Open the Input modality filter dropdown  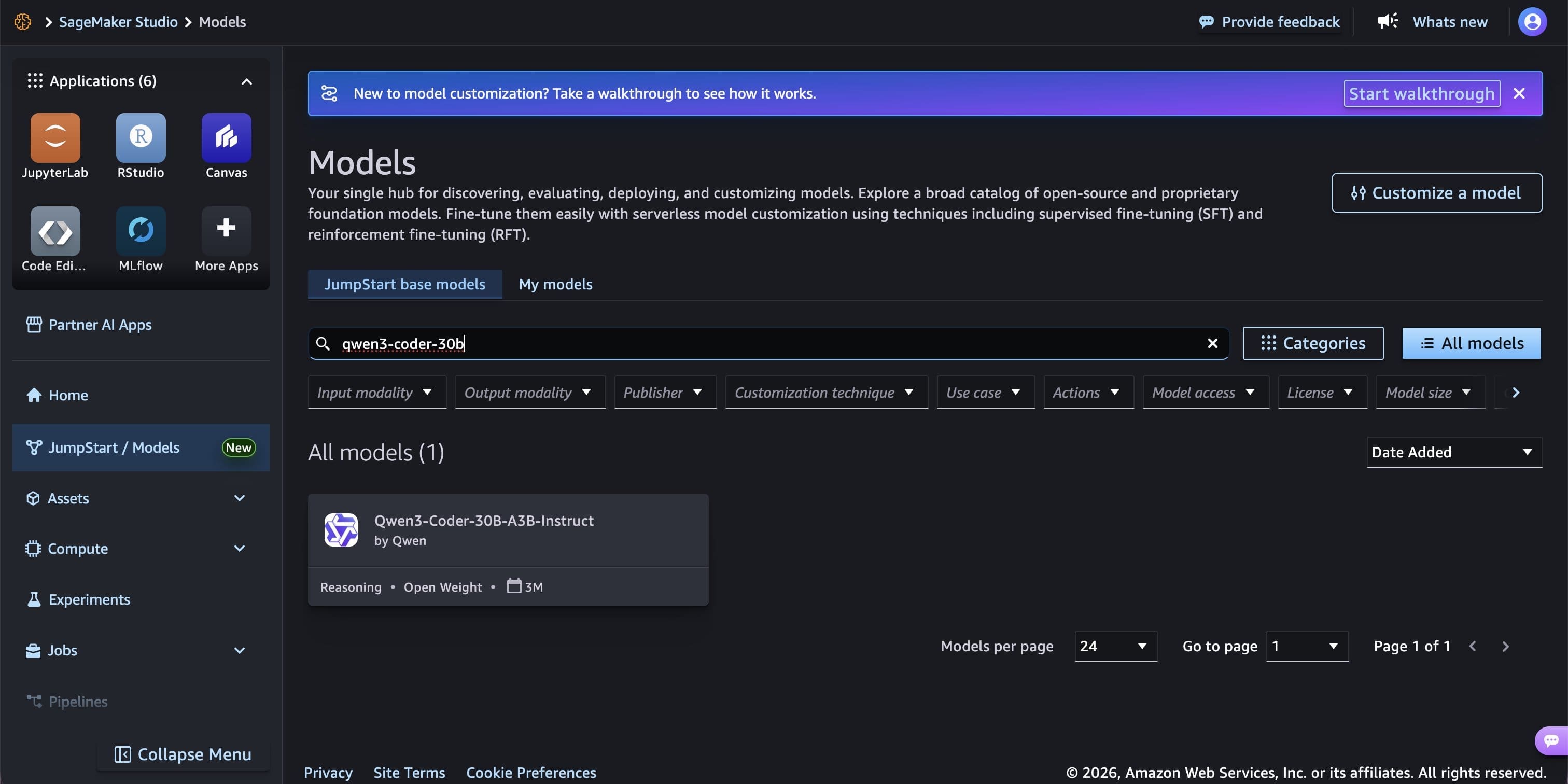[377, 393]
